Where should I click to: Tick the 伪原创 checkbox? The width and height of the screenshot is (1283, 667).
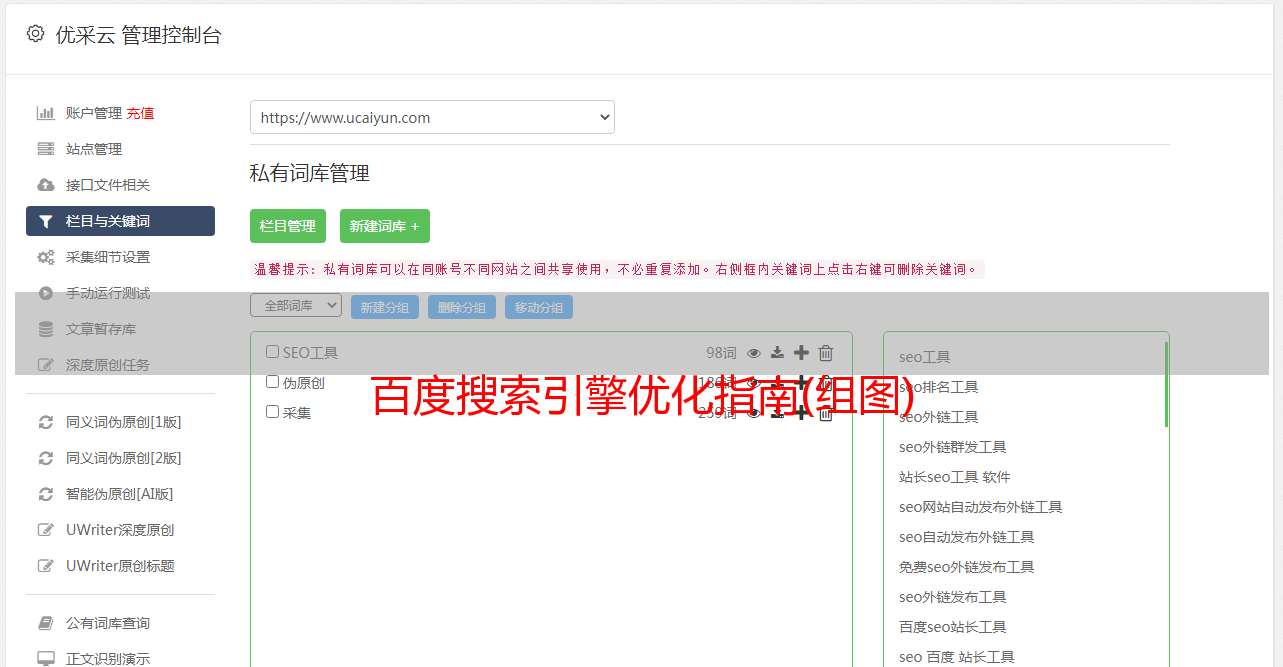(272, 382)
